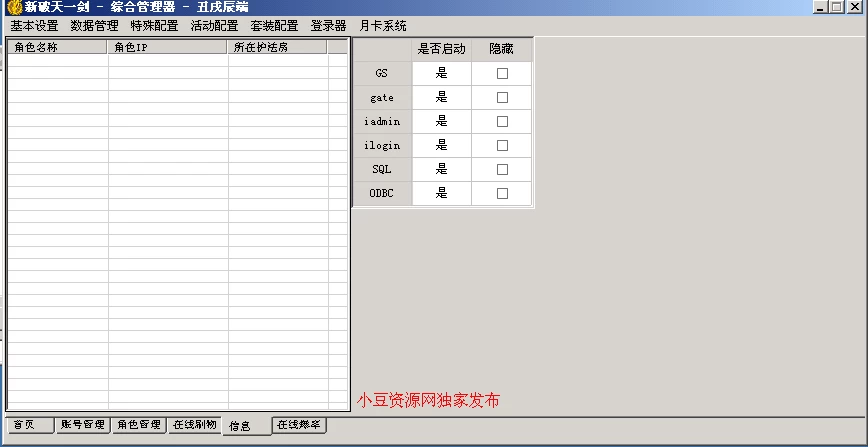The width and height of the screenshot is (868, 447).
Task: Toggle the 隐藏 checkbox for ilogin
Action: pos(502,145)
